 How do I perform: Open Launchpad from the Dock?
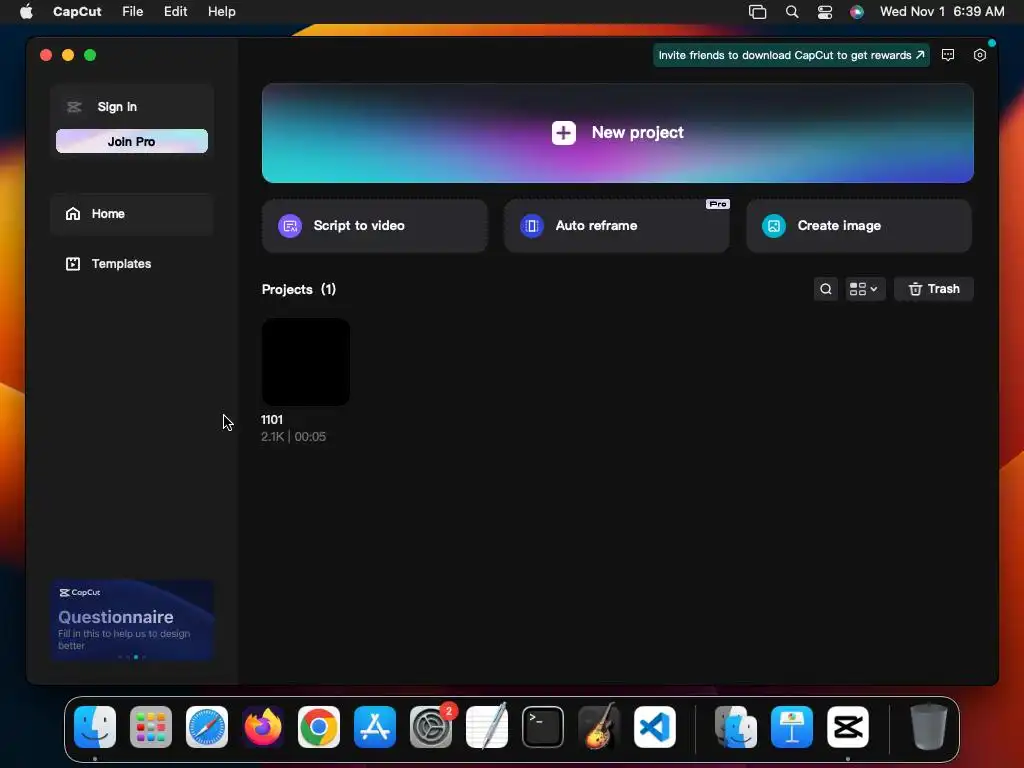point(151,727)
